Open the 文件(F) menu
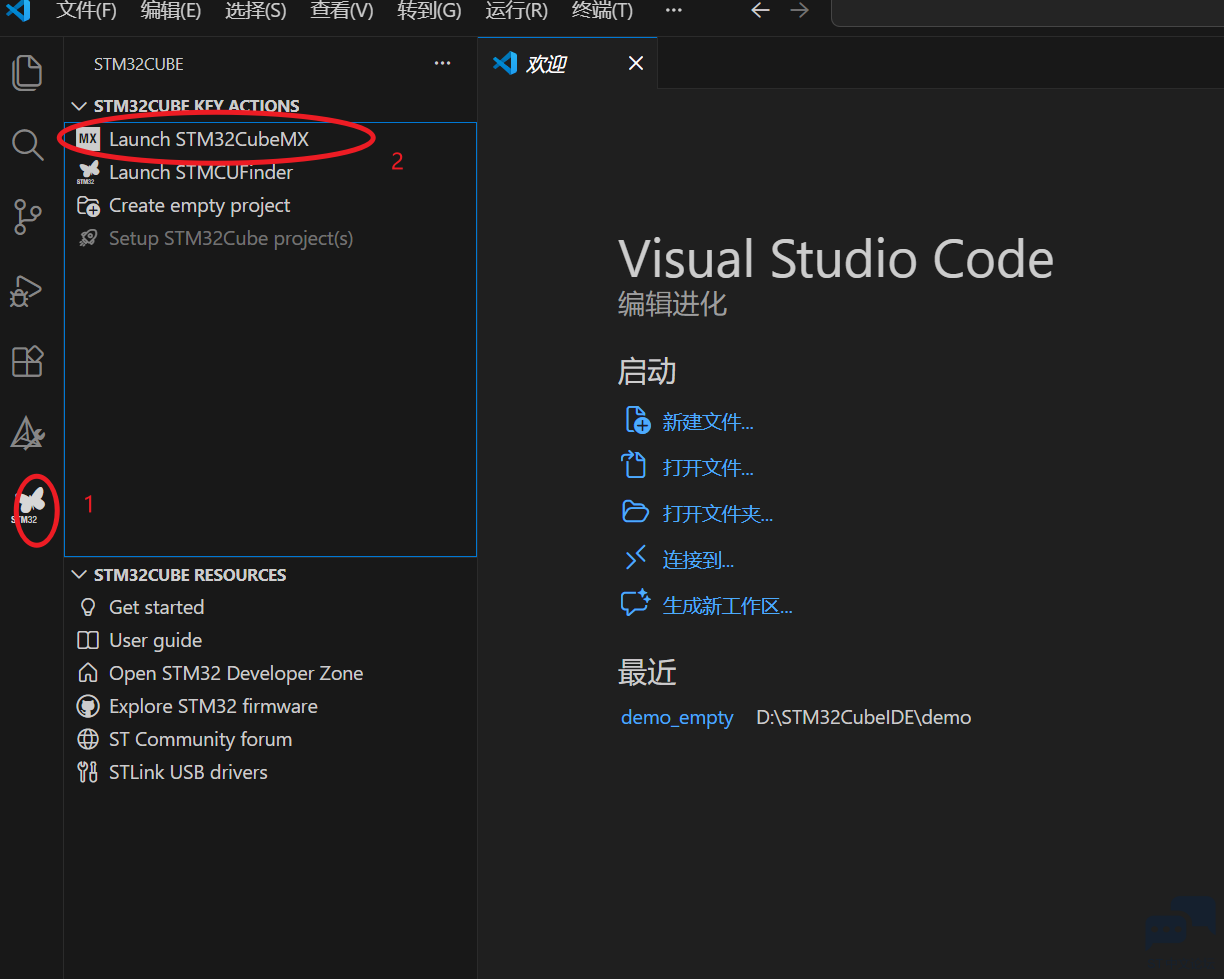Image resolution: width=1224 pixels, height=979 pixels. click(87, 11)
